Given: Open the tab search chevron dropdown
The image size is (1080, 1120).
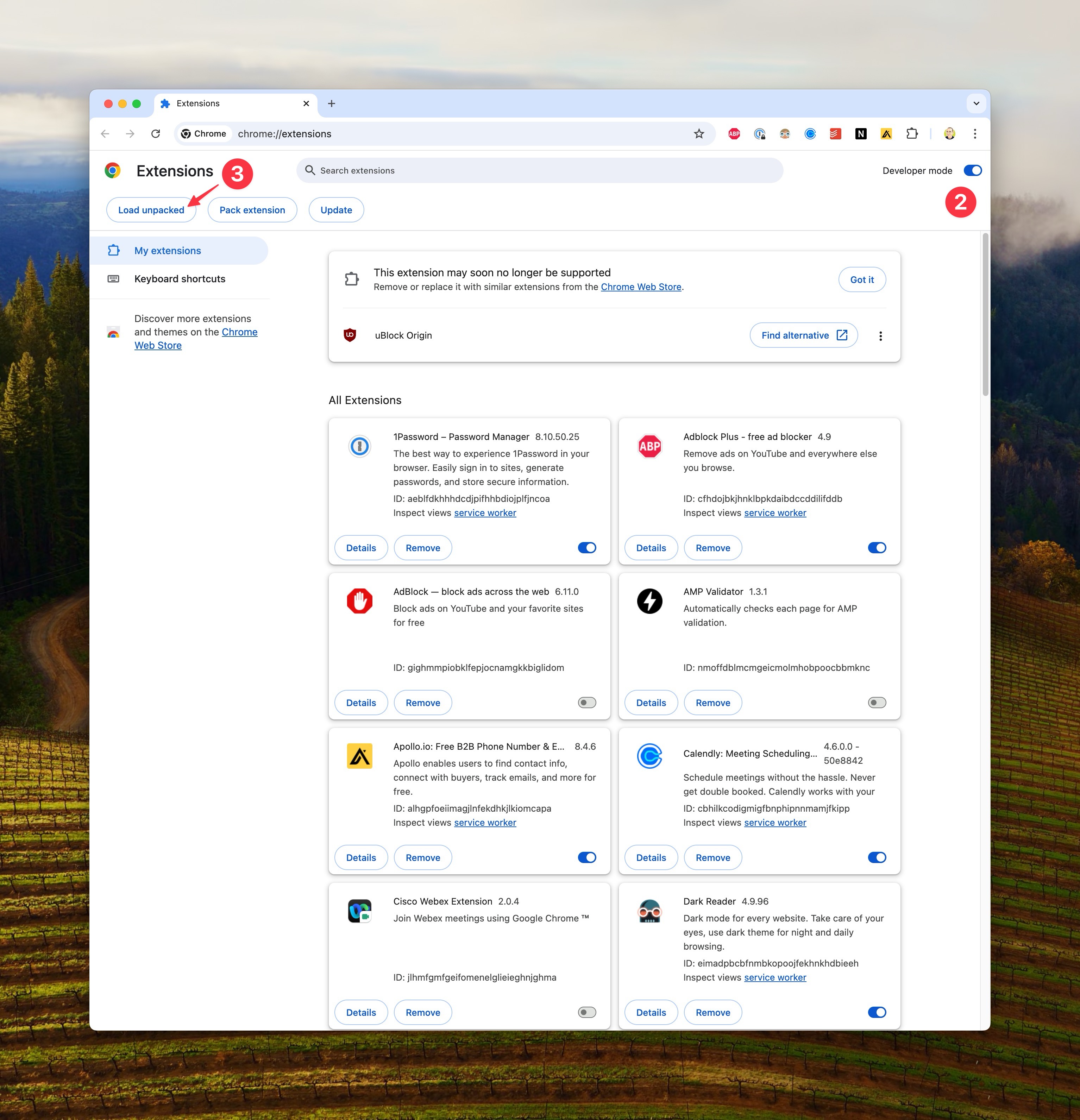Looking at the screenshot, I should (x=976, y=103).
